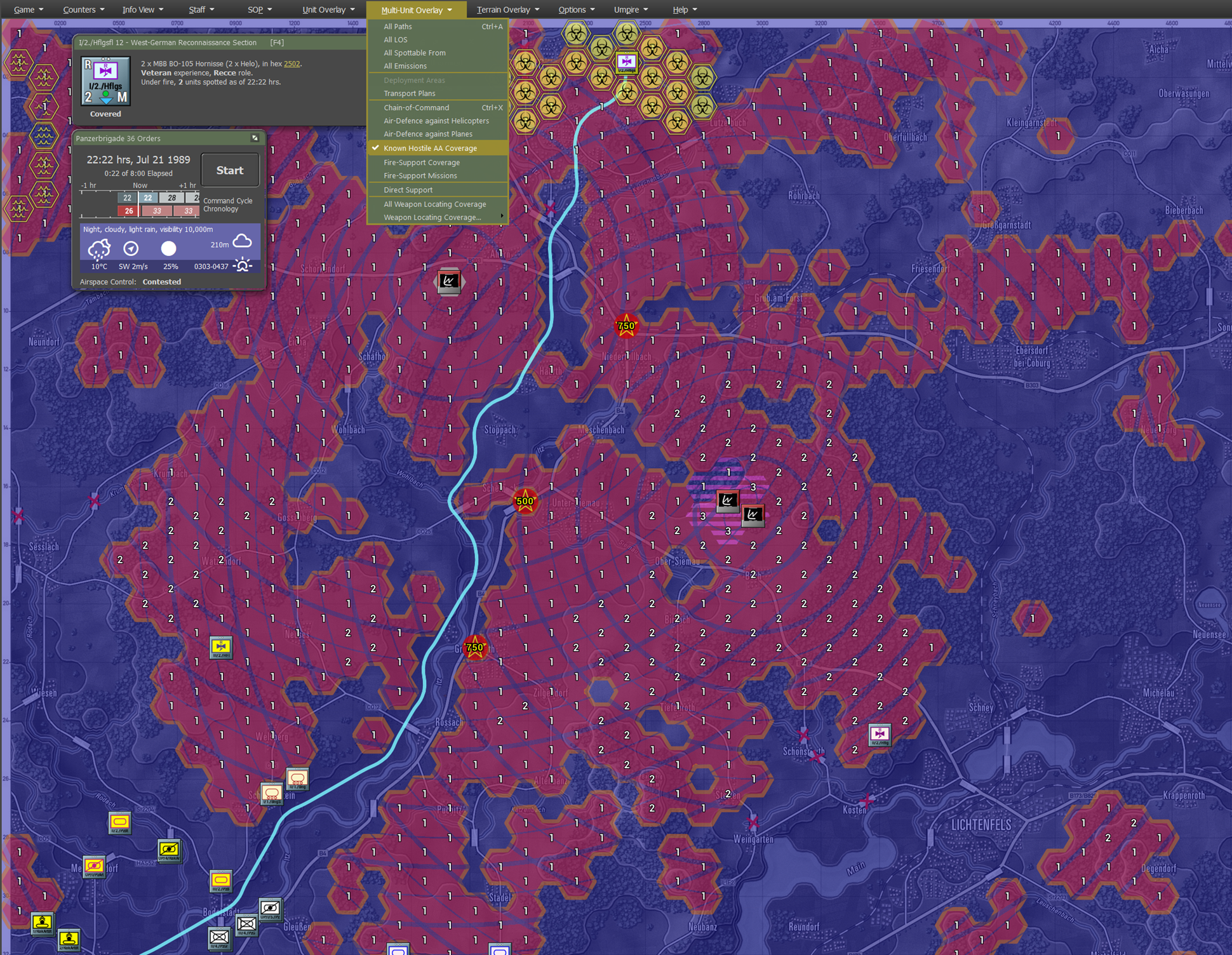Toggle the All LOS overlay option

(395, 39)
